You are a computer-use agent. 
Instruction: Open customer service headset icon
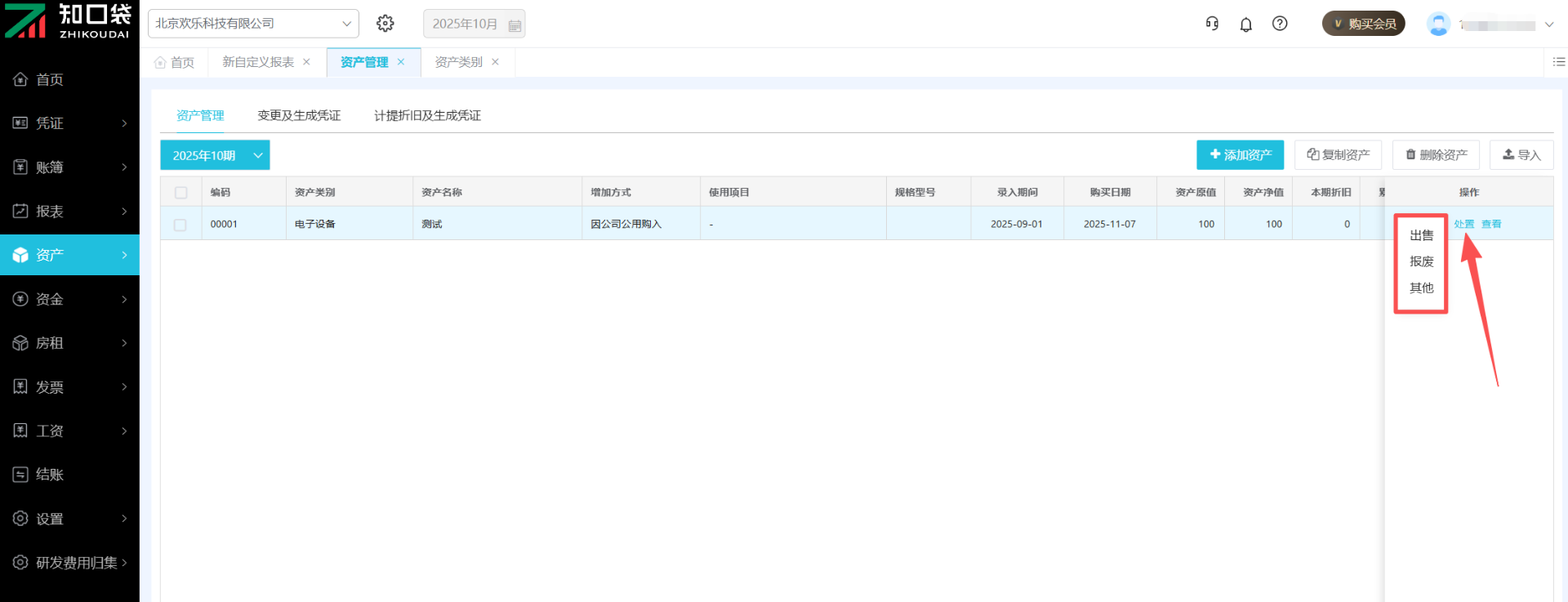point(1212,24)
